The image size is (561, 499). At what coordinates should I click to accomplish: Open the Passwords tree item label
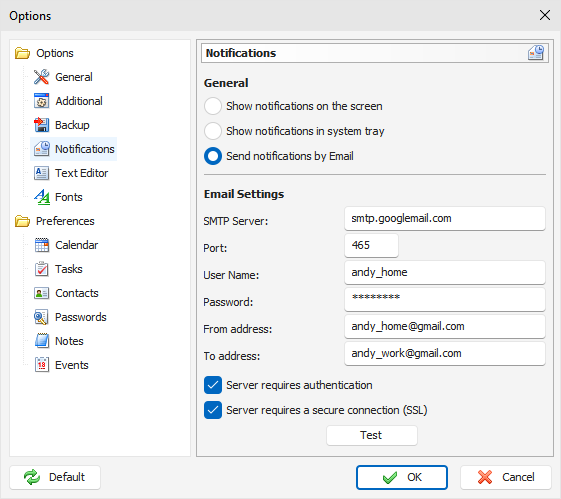81,317
